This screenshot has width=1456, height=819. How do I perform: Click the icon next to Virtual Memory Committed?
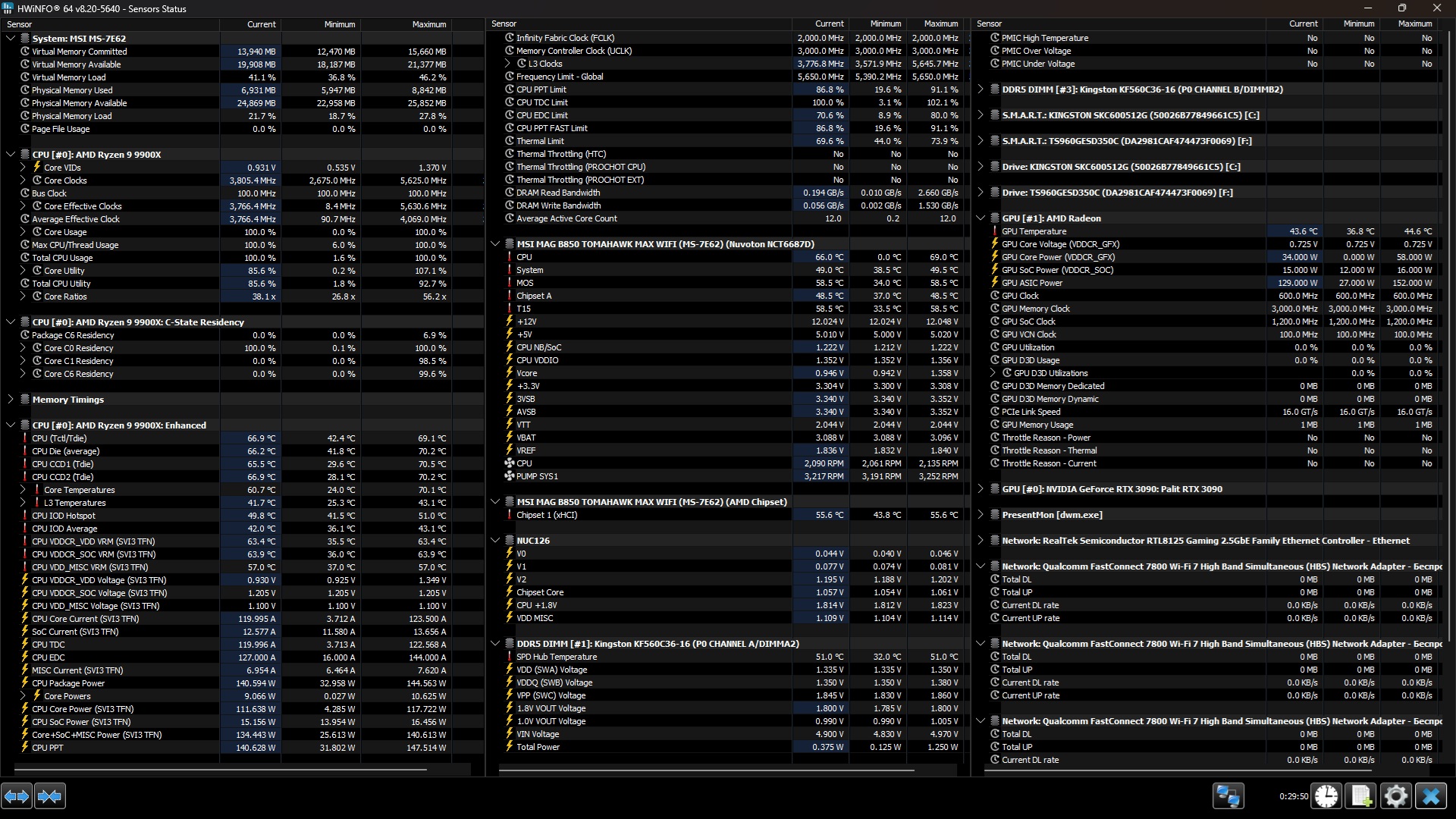[x=25, y=52]
